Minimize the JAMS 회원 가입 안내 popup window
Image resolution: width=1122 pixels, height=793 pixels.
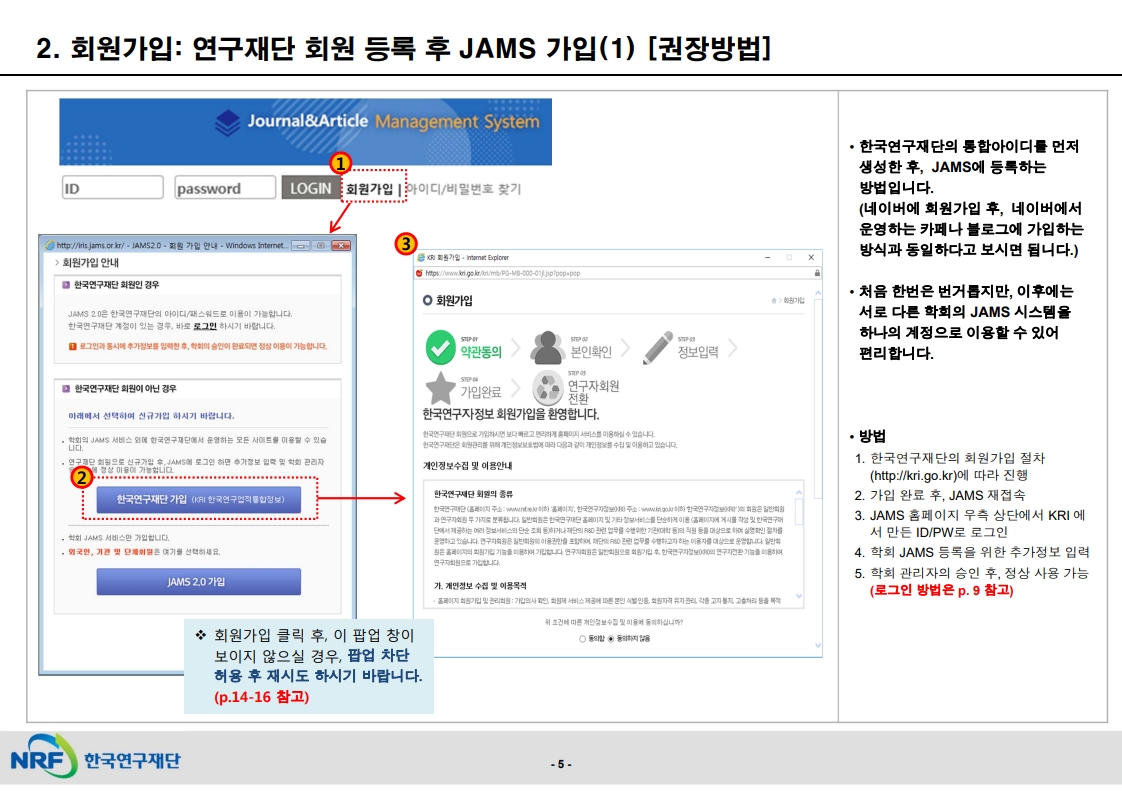pyautogui.click(x=301, y=245)
